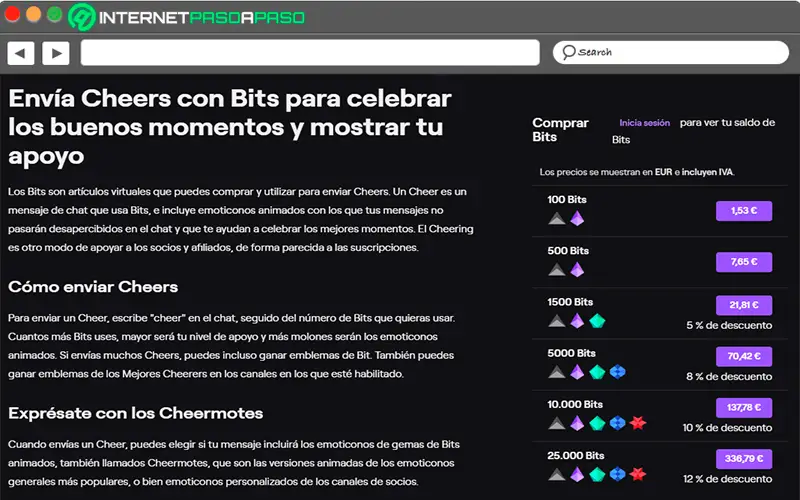Click the gray gem under 500 Bits

tap(557, 270)
